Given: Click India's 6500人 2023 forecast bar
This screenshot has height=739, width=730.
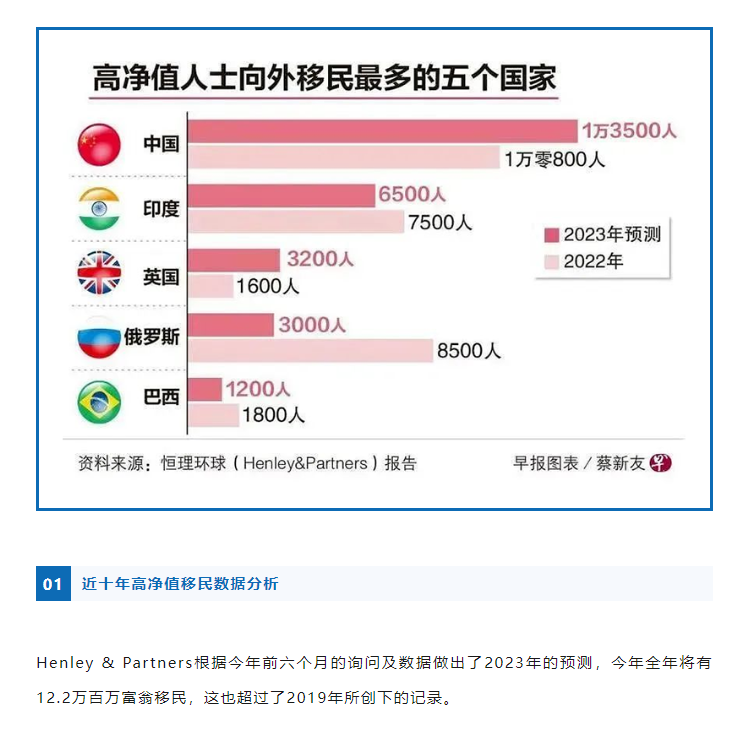Looking at the screenshot, I should 281,196.
